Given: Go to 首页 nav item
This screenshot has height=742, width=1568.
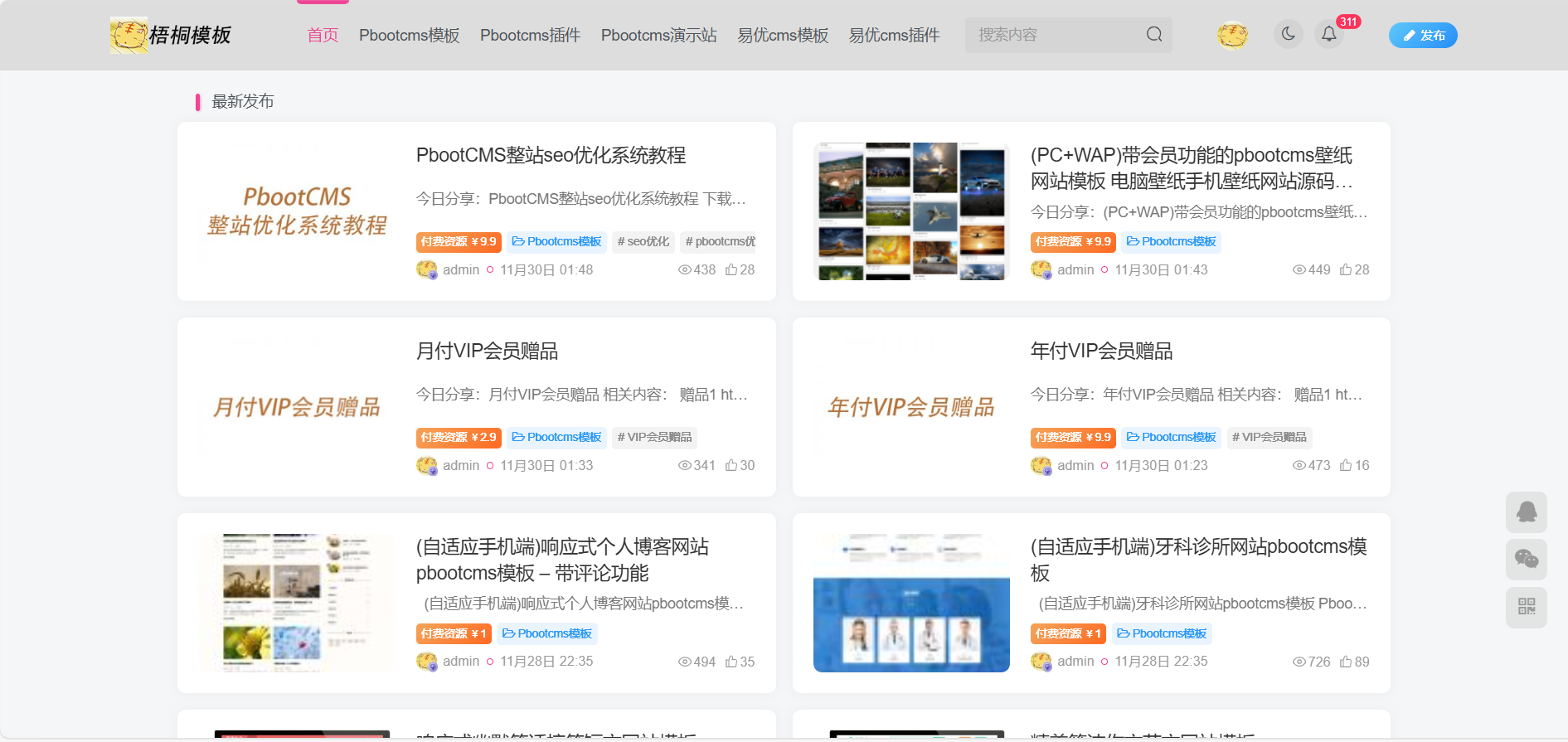Looking at the screenshot, I should [x=323, y=35].
